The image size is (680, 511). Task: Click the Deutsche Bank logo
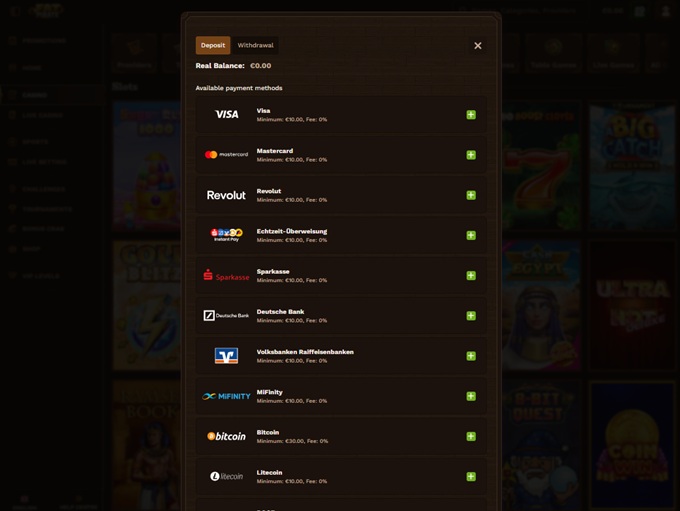click(x=226, y=316)
